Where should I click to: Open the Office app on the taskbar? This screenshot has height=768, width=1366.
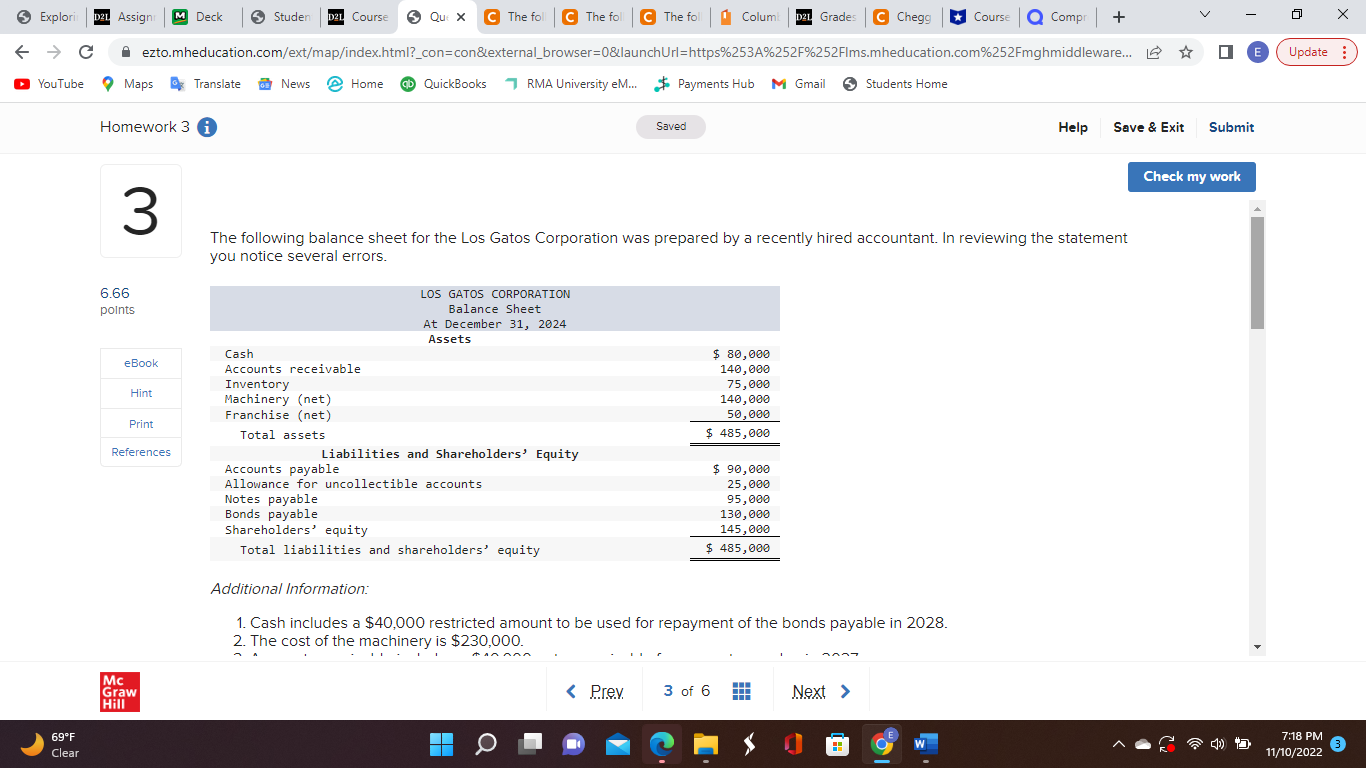(794, 745)
